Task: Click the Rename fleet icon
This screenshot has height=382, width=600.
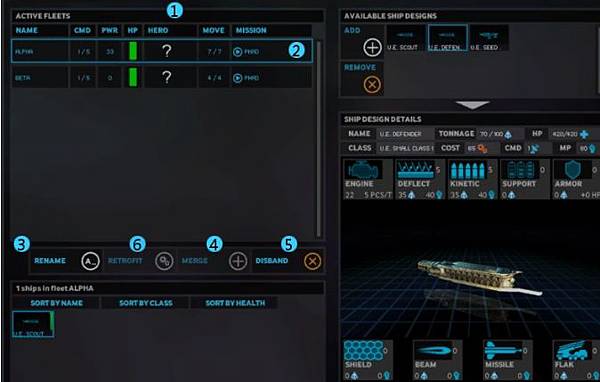Action: pyautogui.click(x=90, y=261)
